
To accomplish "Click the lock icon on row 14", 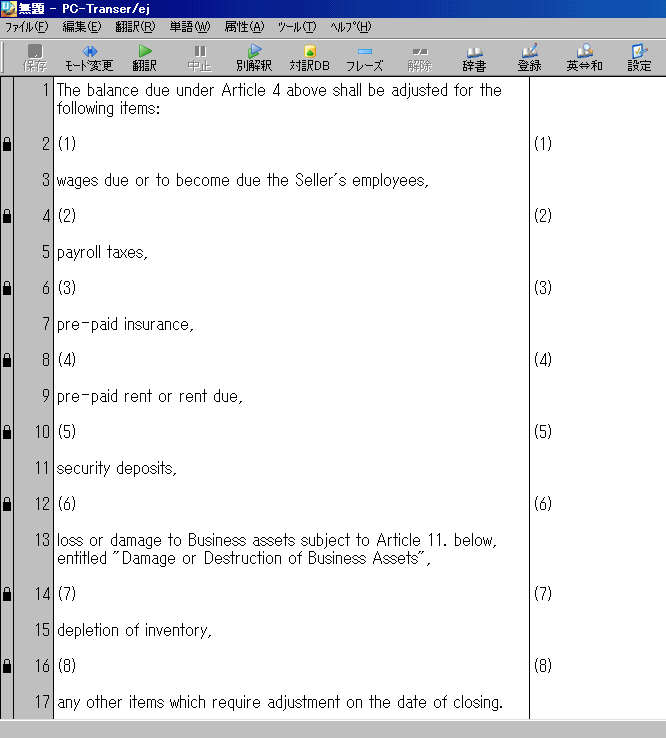I will point(7,594).
